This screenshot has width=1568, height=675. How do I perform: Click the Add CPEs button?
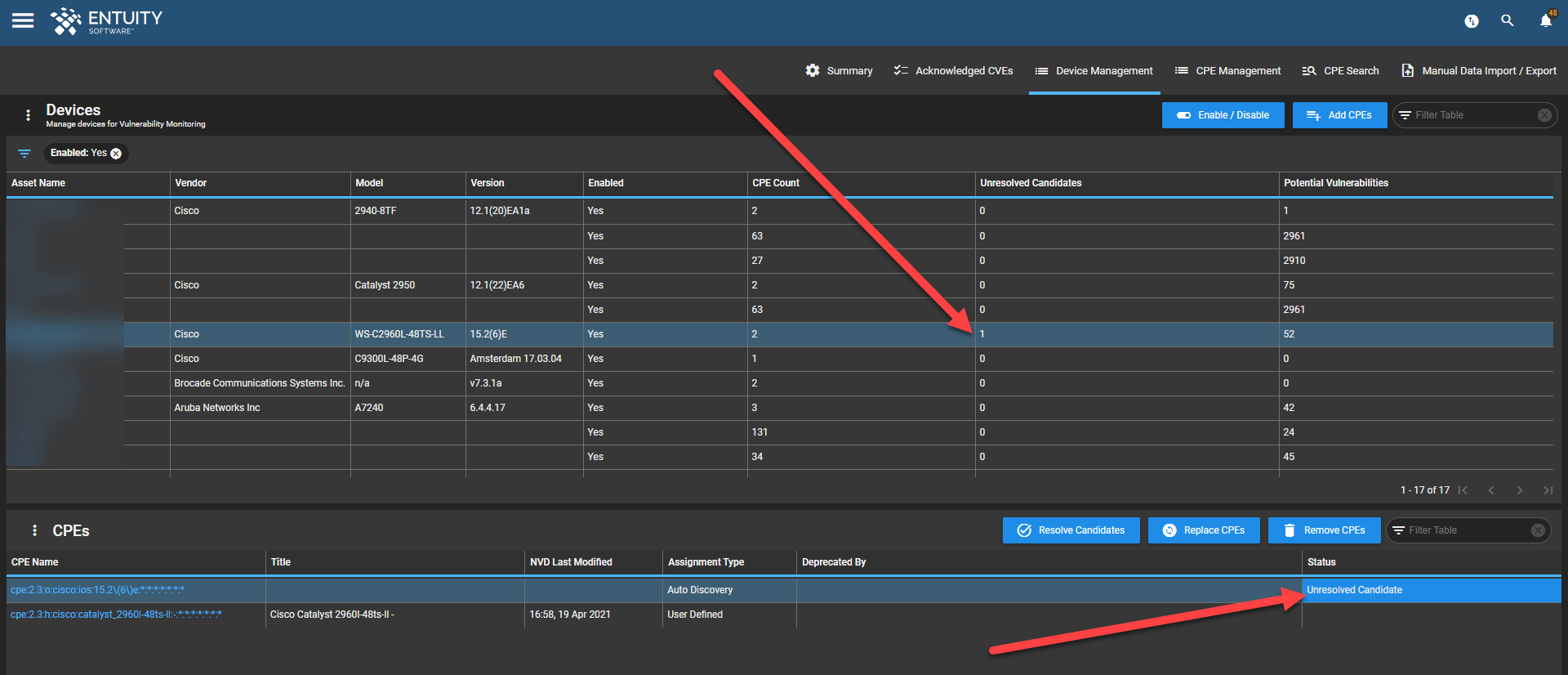[1339, 115]
